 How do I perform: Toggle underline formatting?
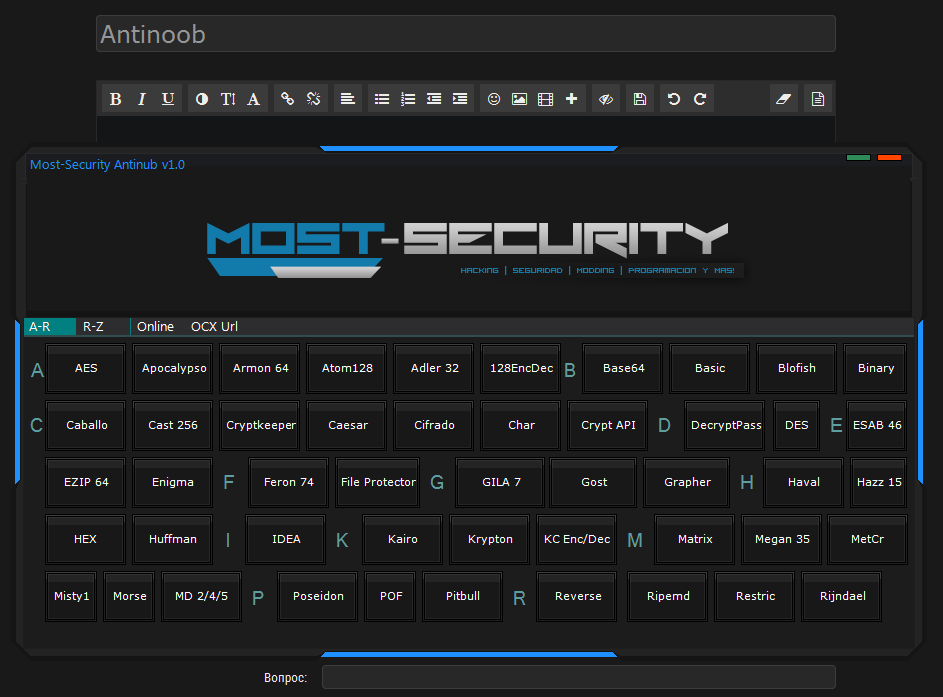coord(168,99)
